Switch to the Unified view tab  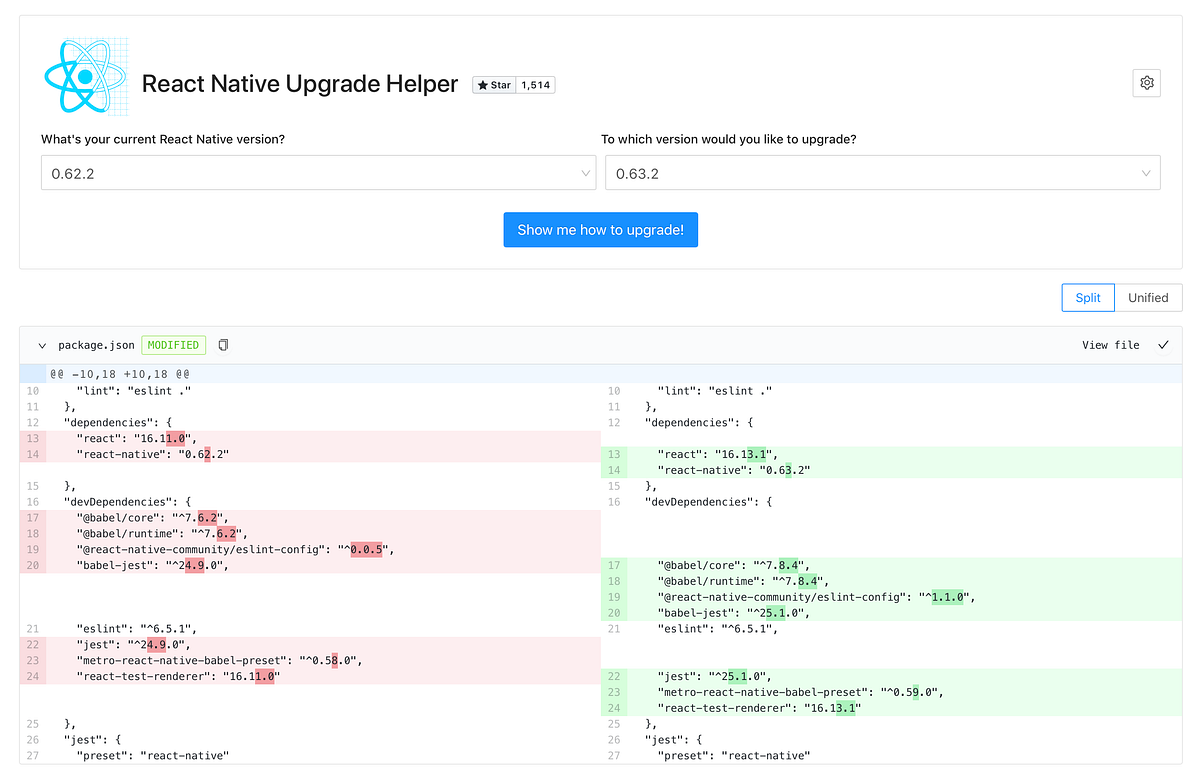click(x=1148, y=297)
